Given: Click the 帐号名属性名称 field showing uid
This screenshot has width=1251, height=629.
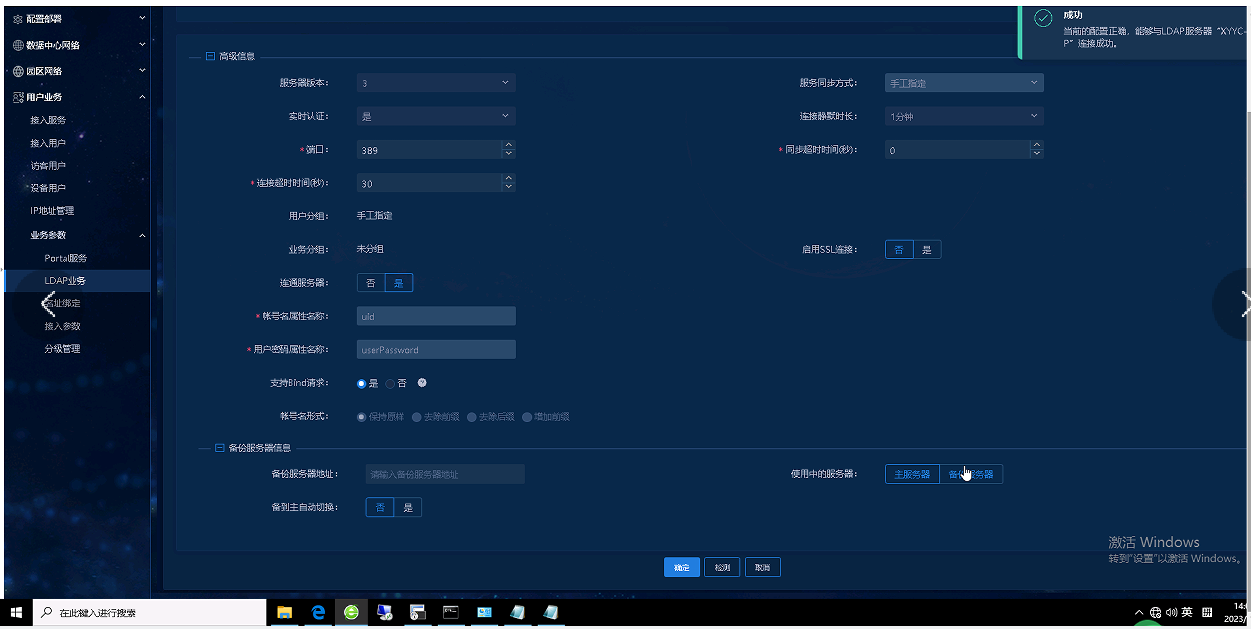Looking at the screenshot, I should pos(436,316).
